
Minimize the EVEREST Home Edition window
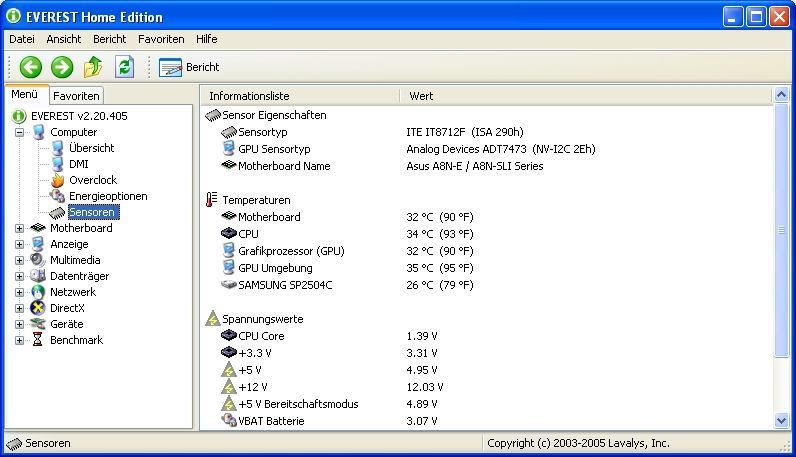pyautogui.click(x=732, y=17)
